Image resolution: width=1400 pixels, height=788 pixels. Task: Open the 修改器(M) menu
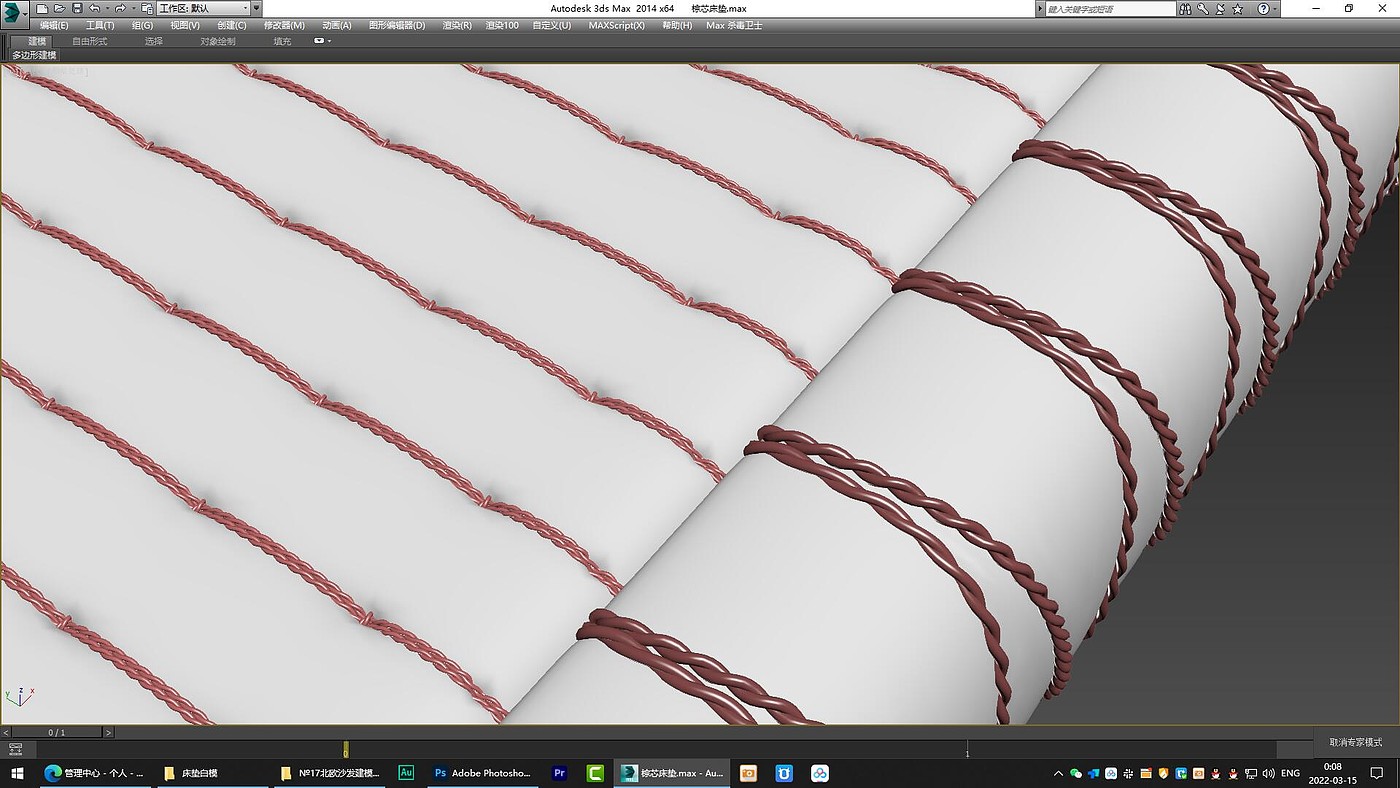point(284,25)
